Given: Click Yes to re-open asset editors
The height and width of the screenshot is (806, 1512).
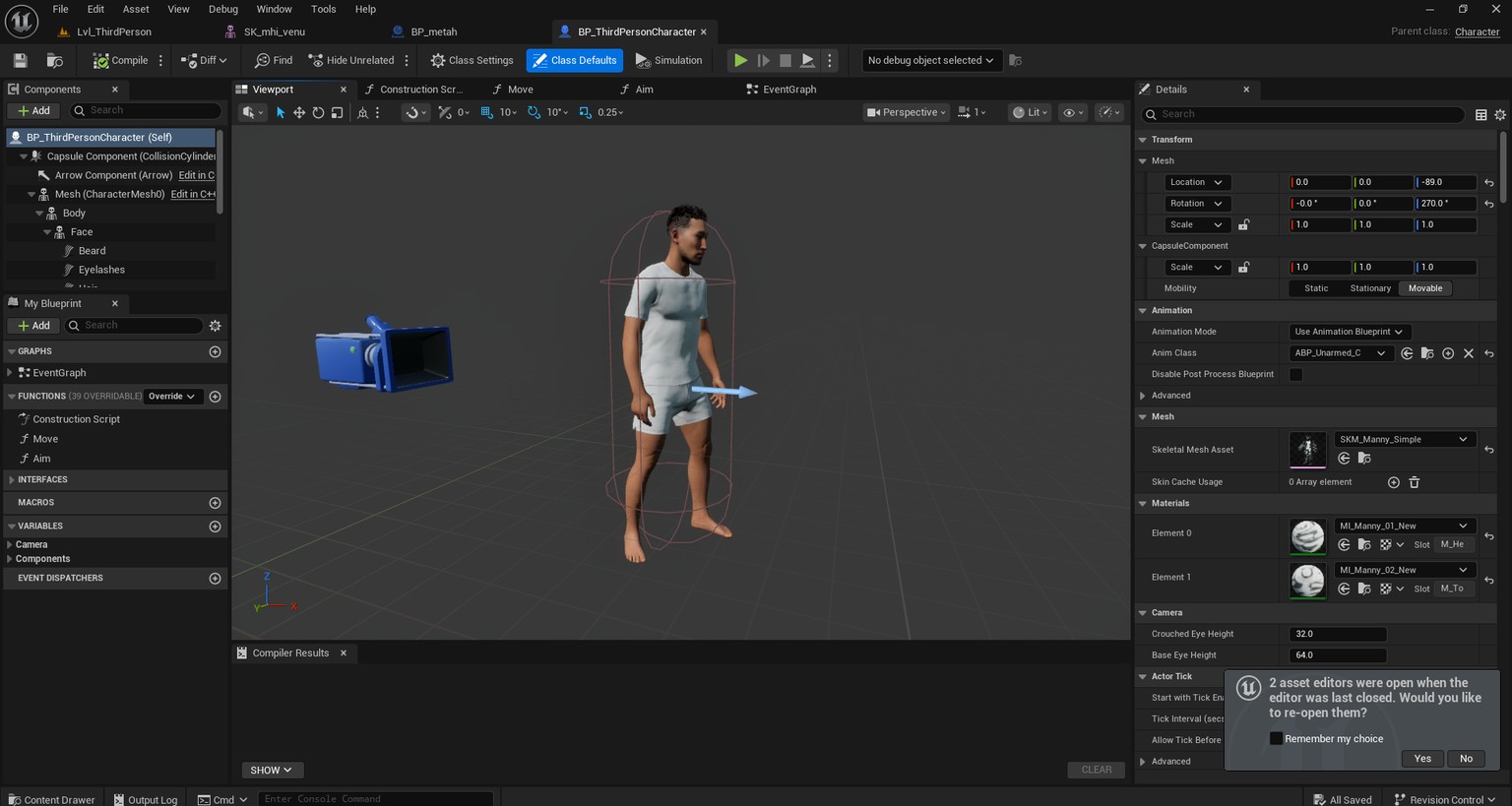Looking at the screenshot, I should 1422,759.
